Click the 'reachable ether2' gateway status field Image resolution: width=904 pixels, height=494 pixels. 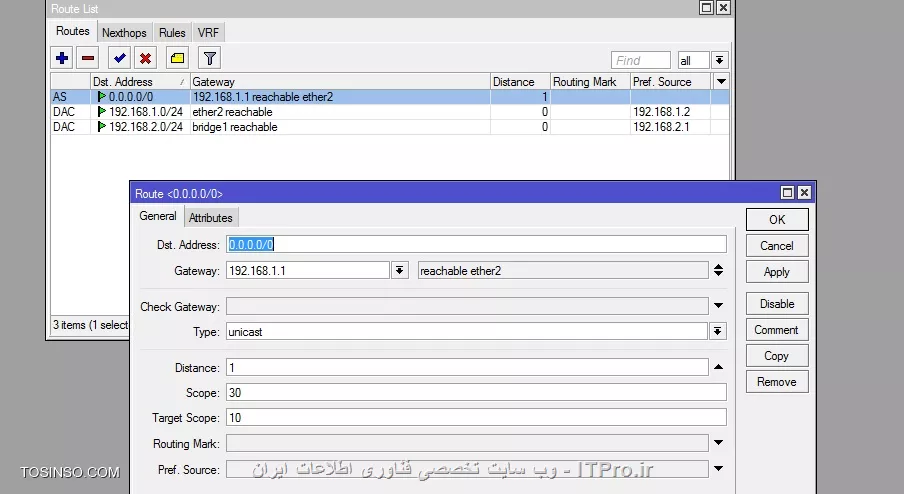[x=563, y=270]
